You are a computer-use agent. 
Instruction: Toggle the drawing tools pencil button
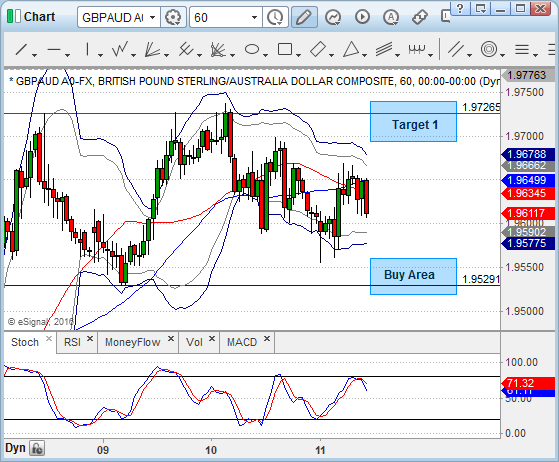pyautogui.click(x=304, y=17)
